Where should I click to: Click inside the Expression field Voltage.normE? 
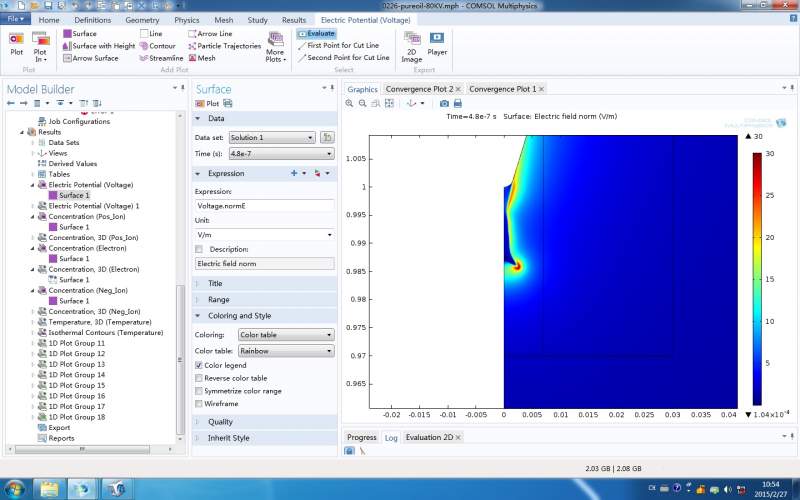tap(264, 205)
